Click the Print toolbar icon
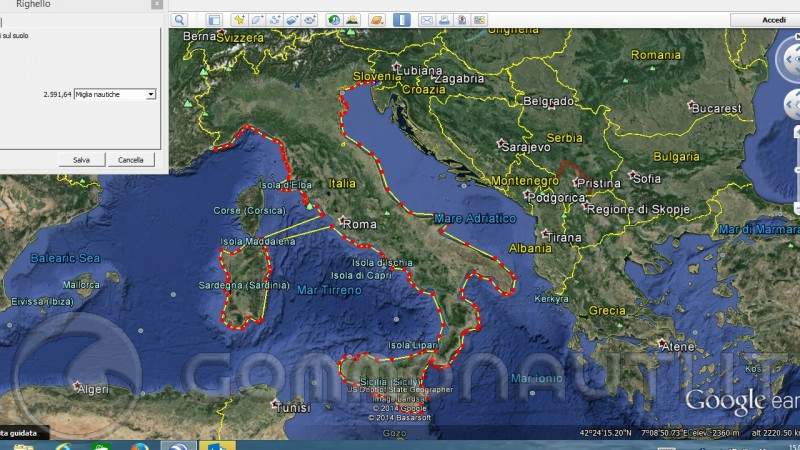The image size is (800, 450). click(444, 20)
